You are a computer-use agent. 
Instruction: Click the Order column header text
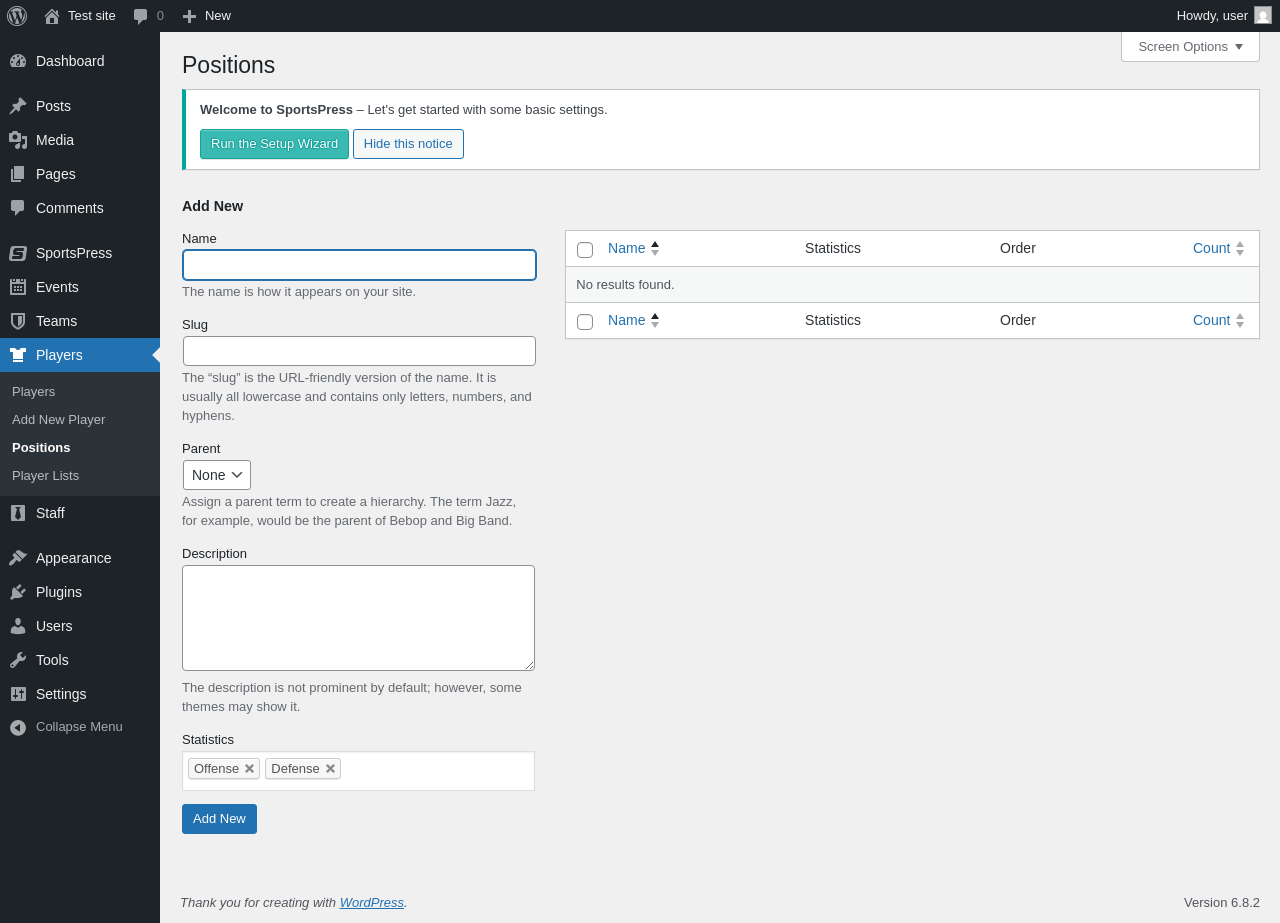(x=1018, y=248)
